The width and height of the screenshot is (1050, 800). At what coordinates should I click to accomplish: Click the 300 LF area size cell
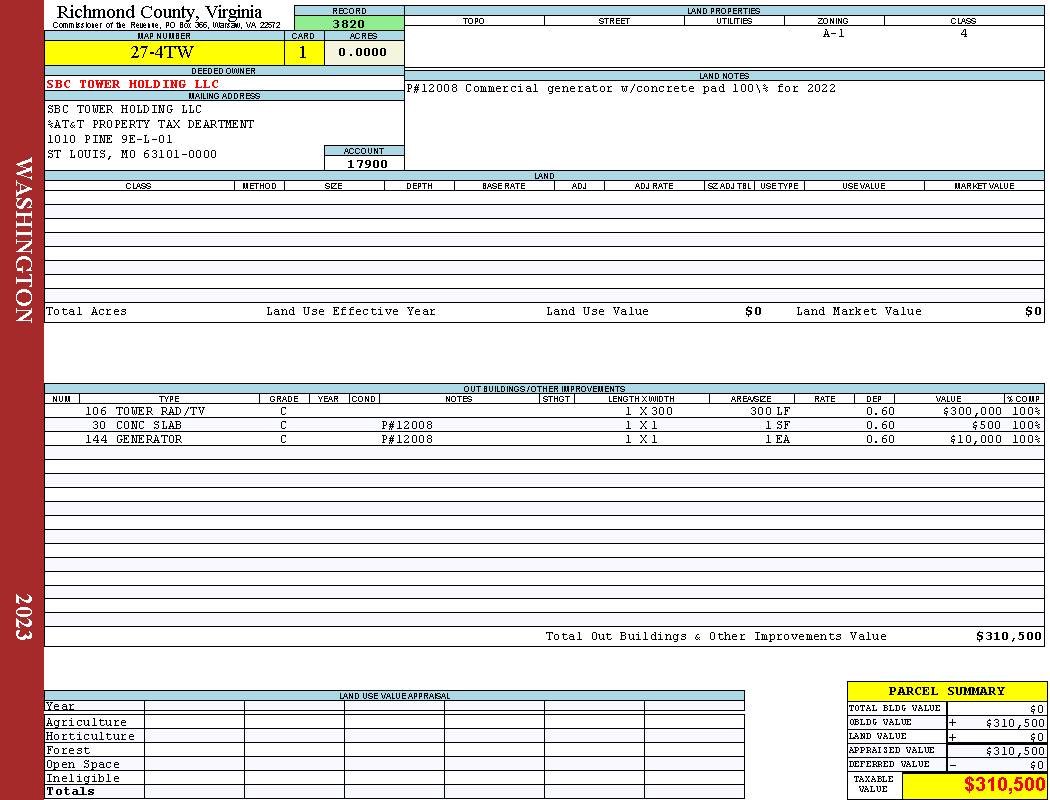pos(770,411)
